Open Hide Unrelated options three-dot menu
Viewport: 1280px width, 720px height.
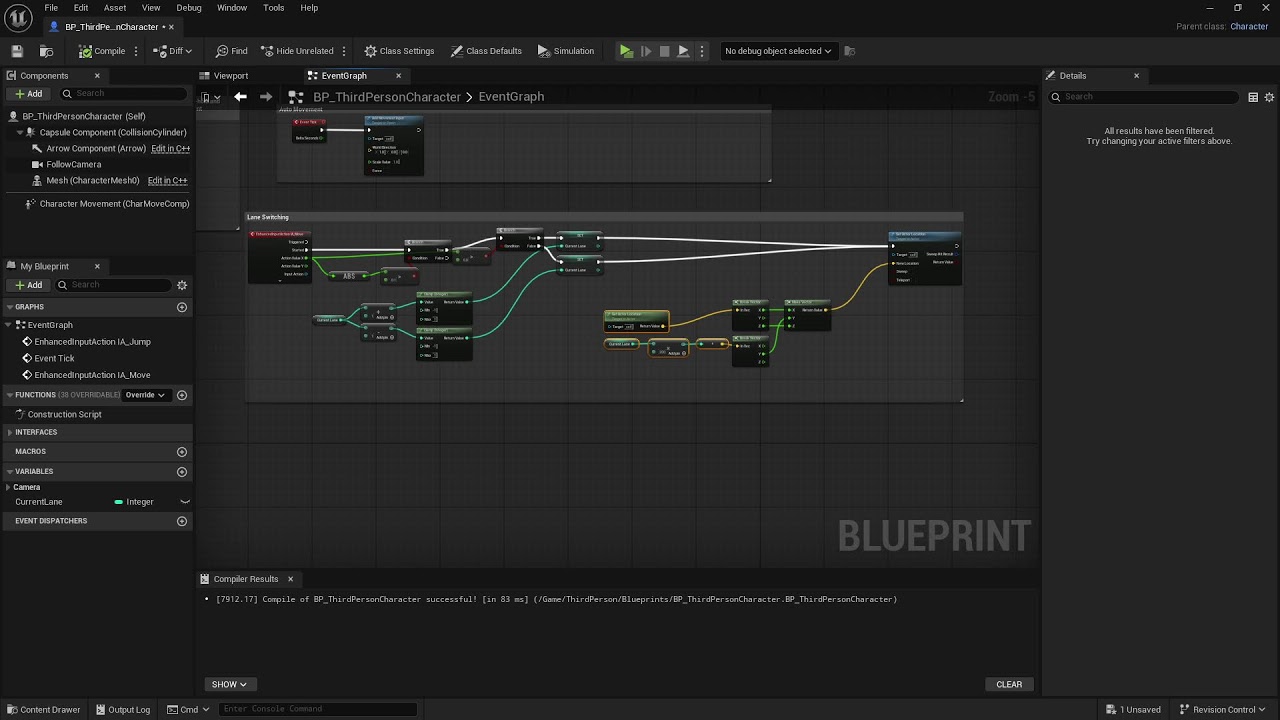tap(344, 51)
